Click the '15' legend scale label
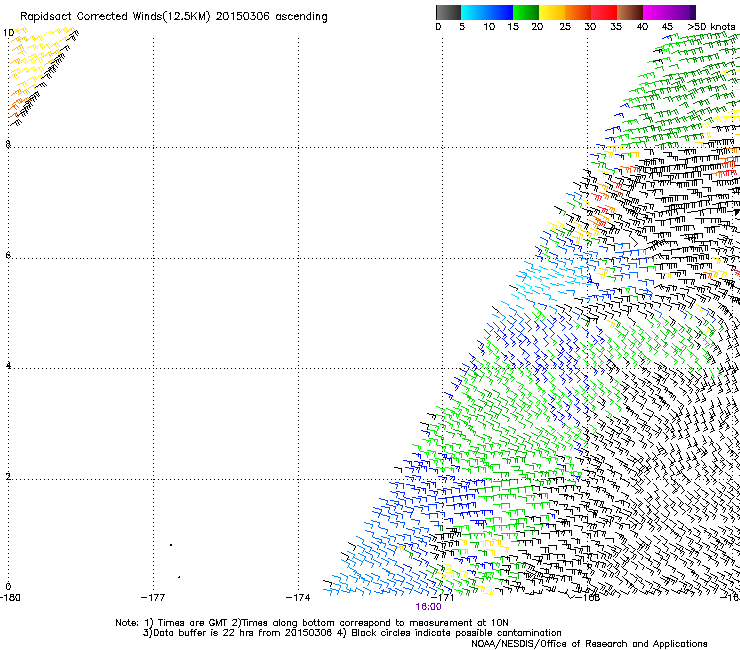Screen dimensions: 740x650 [513, 27]
